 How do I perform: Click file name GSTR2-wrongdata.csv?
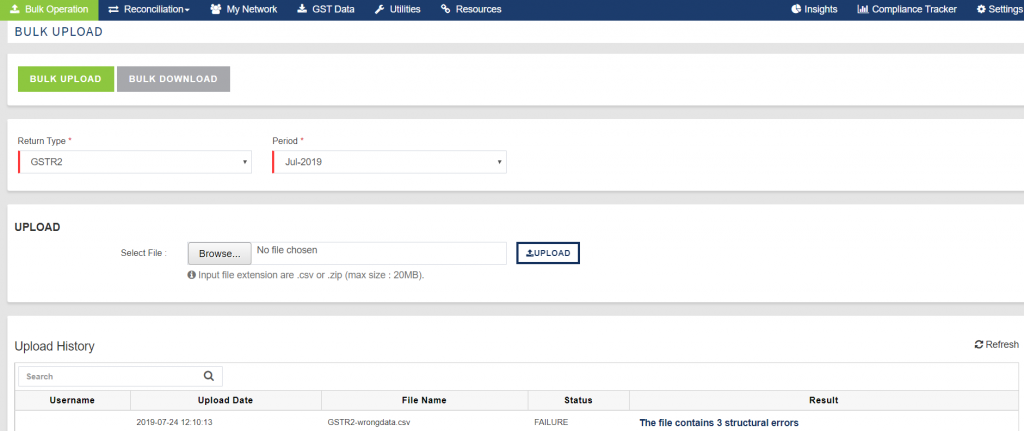[x=368, y=423]
